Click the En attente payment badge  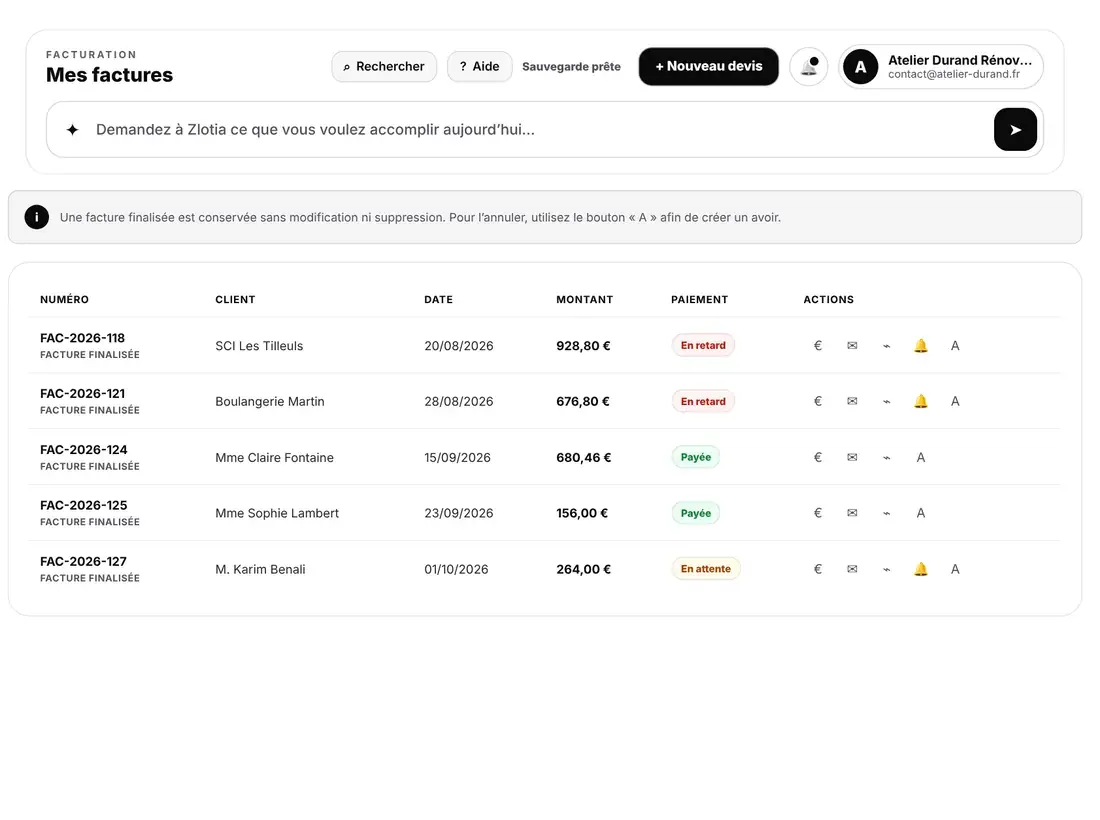pyautogui.click(x=706, y=569)
